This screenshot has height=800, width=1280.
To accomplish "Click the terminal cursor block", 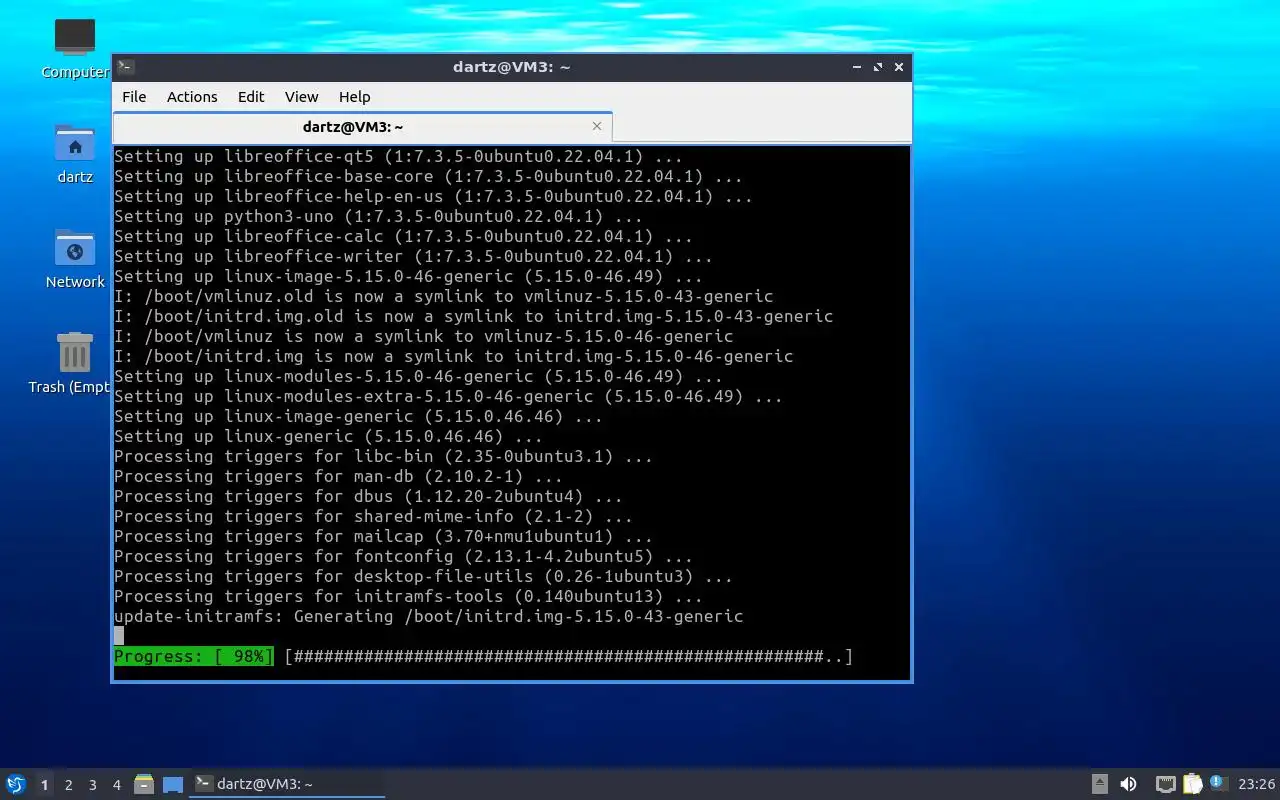I will (119, 636).
